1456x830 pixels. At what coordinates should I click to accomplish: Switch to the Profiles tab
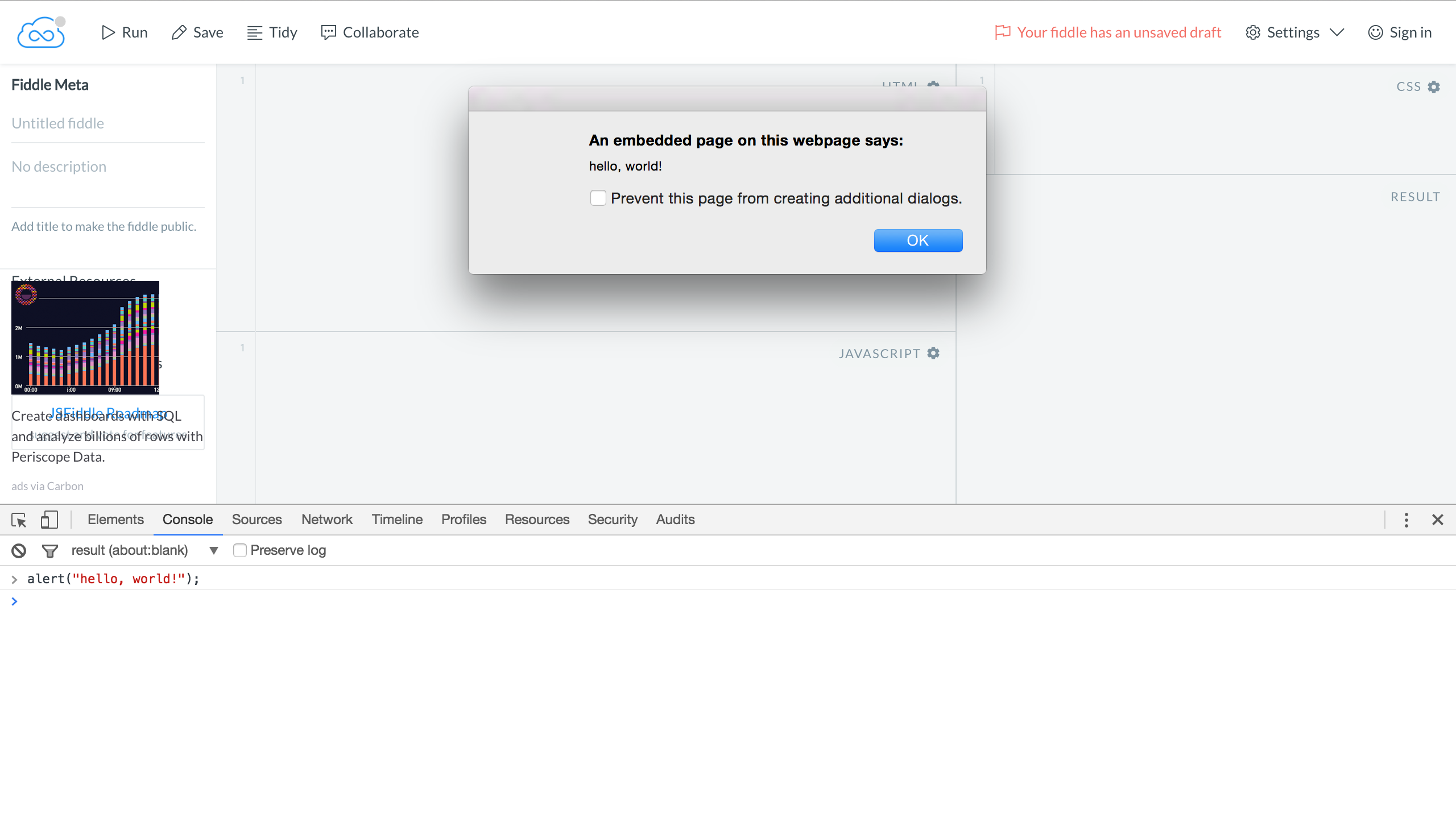[464, 520]
